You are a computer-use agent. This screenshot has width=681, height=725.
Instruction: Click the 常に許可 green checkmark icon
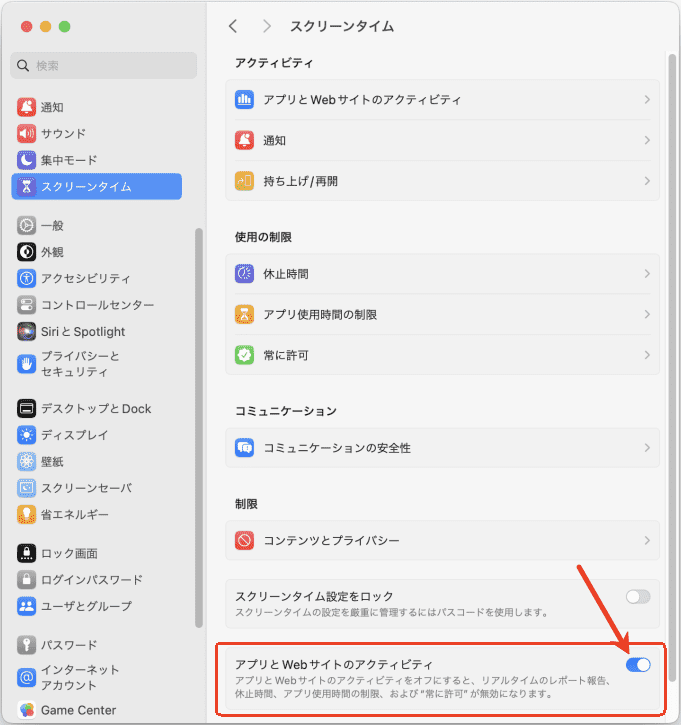244,355
